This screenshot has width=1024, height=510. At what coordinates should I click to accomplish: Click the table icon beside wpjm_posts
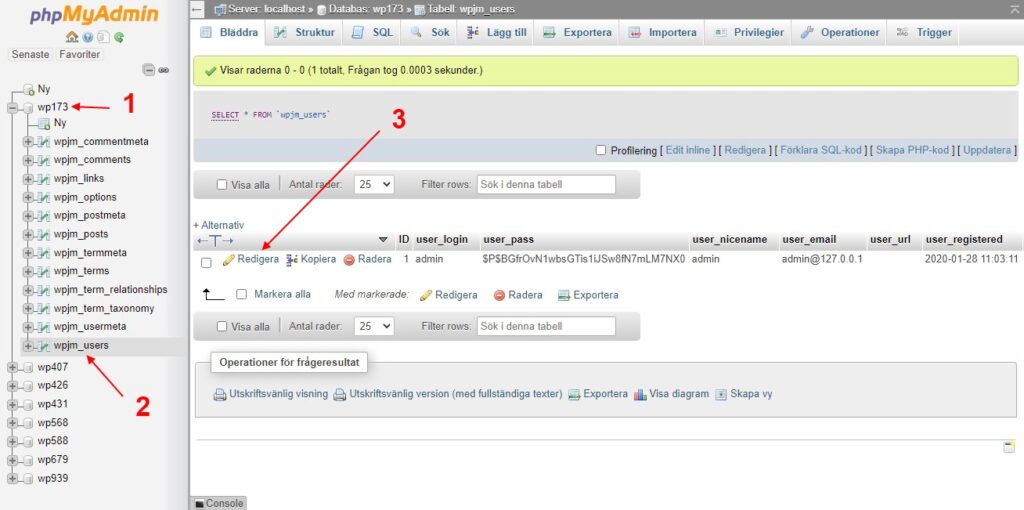(44, 234)
